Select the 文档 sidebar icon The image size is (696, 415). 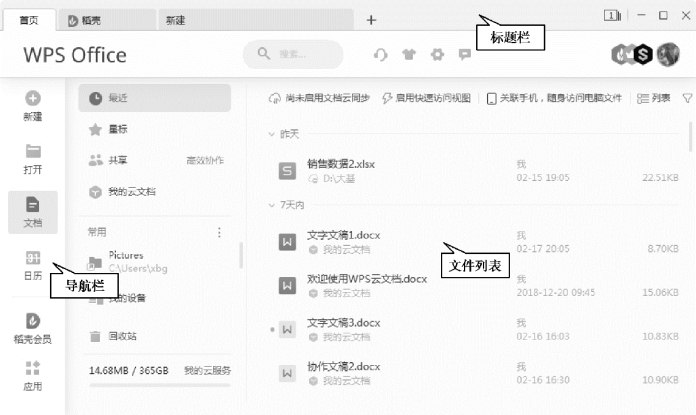pyautogui.click(x=33, y=205)
